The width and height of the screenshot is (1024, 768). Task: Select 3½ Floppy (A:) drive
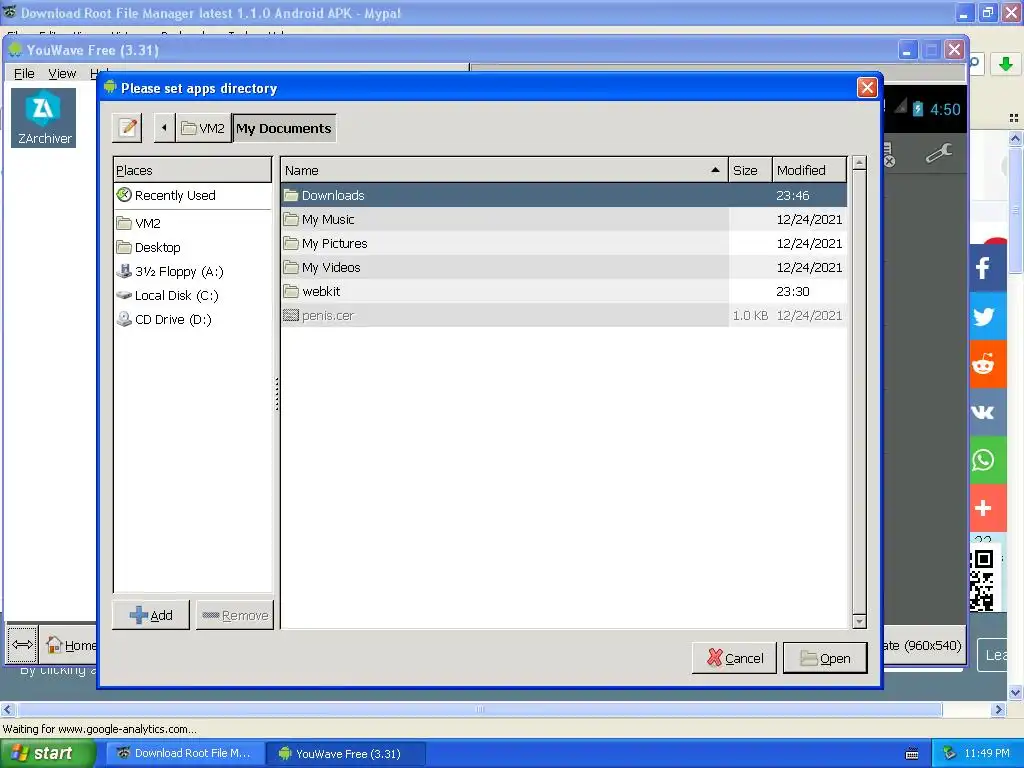click(192, 272)
